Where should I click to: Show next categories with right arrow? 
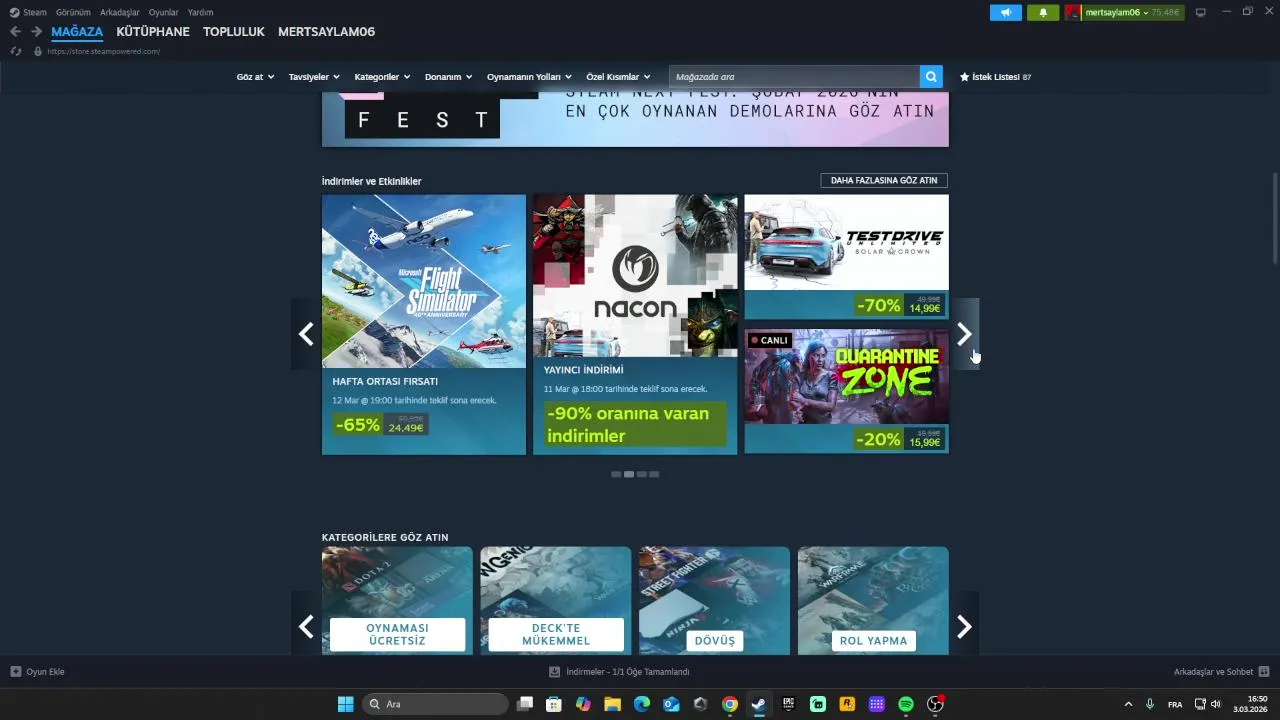point(964,627)
